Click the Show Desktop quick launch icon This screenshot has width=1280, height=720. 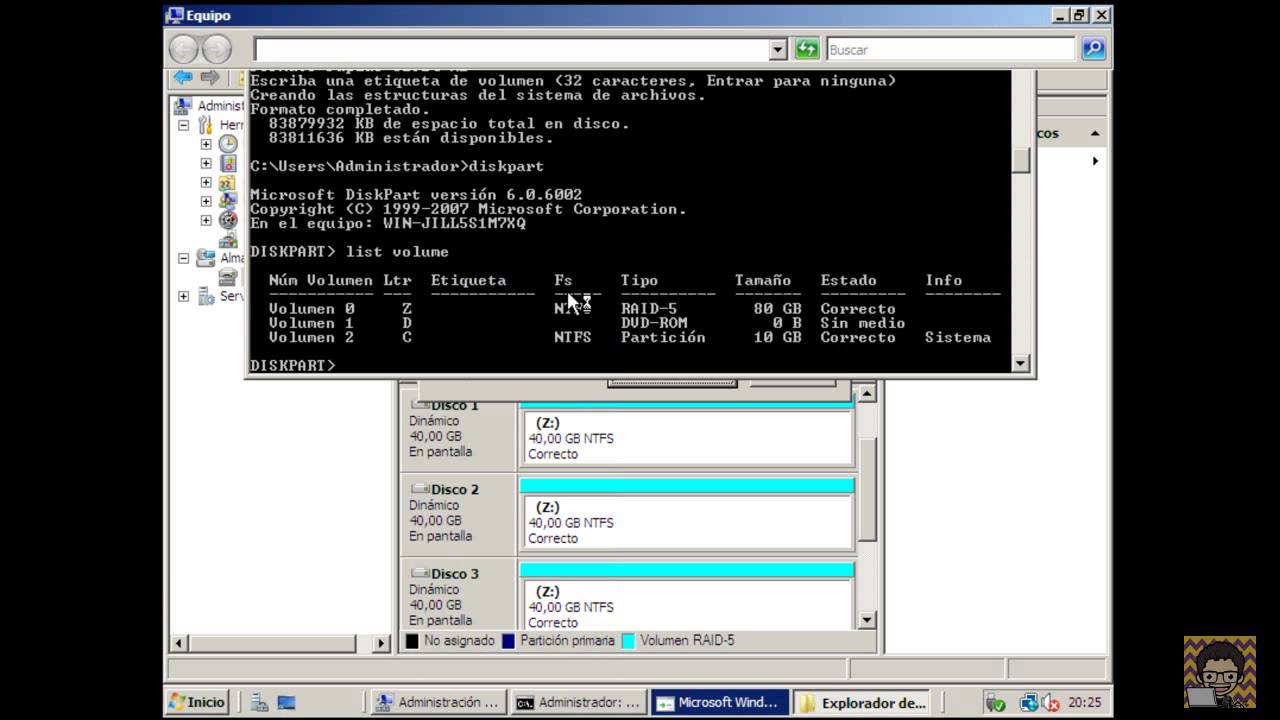pyautogui.click(x=286, y=703)
